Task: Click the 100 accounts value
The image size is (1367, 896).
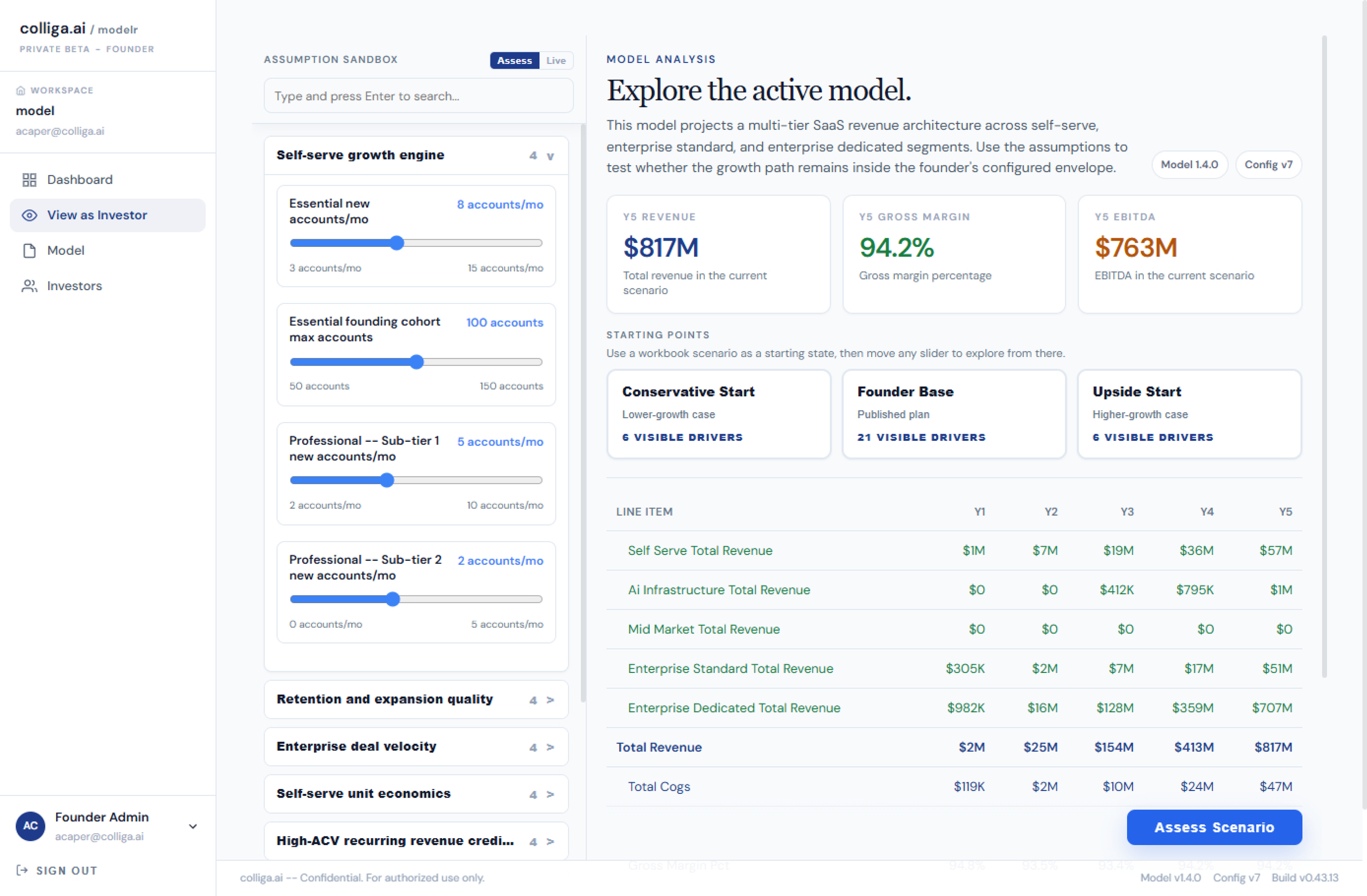Action: (x=504, y=323)
